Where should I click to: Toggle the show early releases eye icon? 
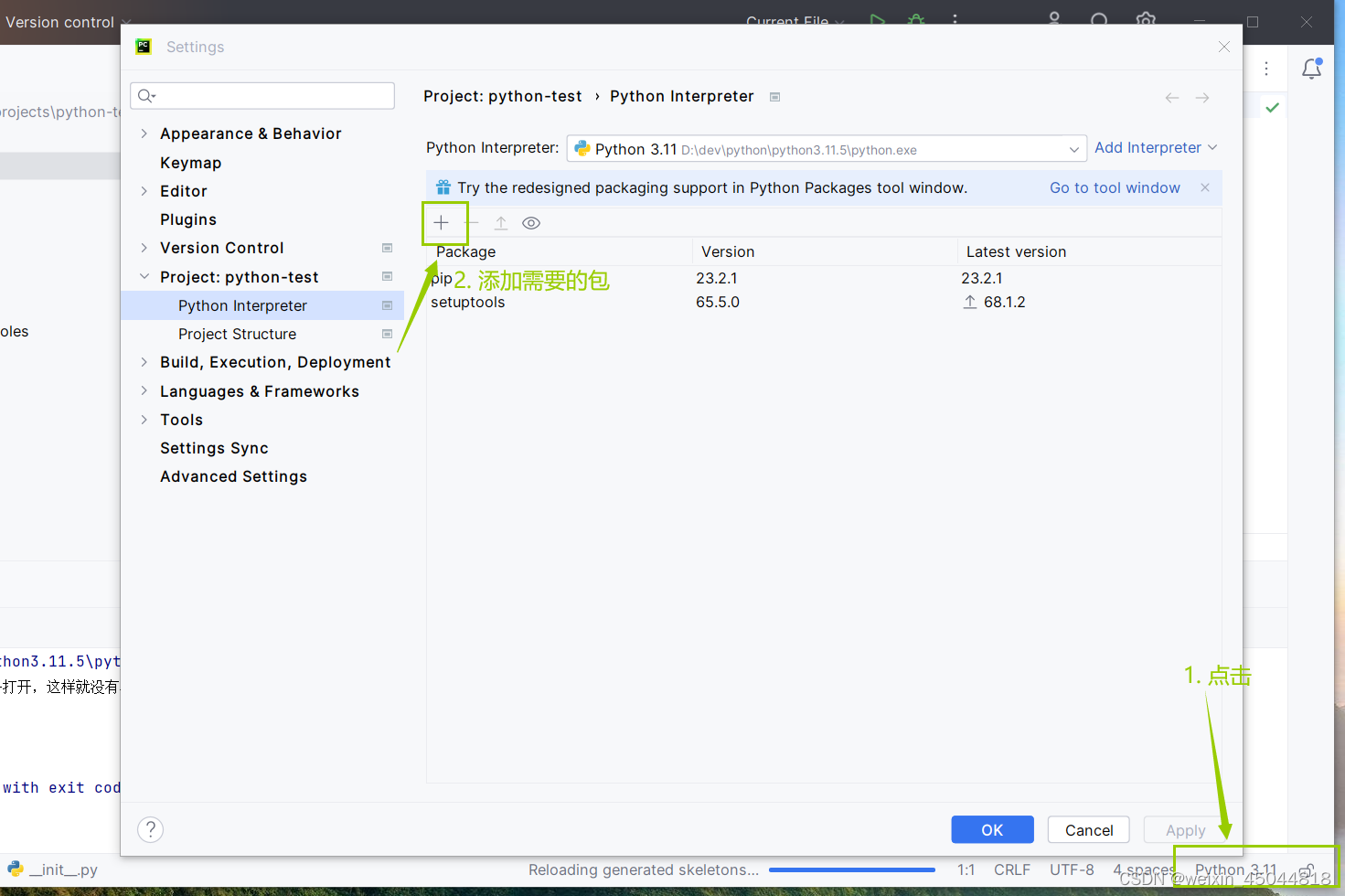tap(531, 223)
